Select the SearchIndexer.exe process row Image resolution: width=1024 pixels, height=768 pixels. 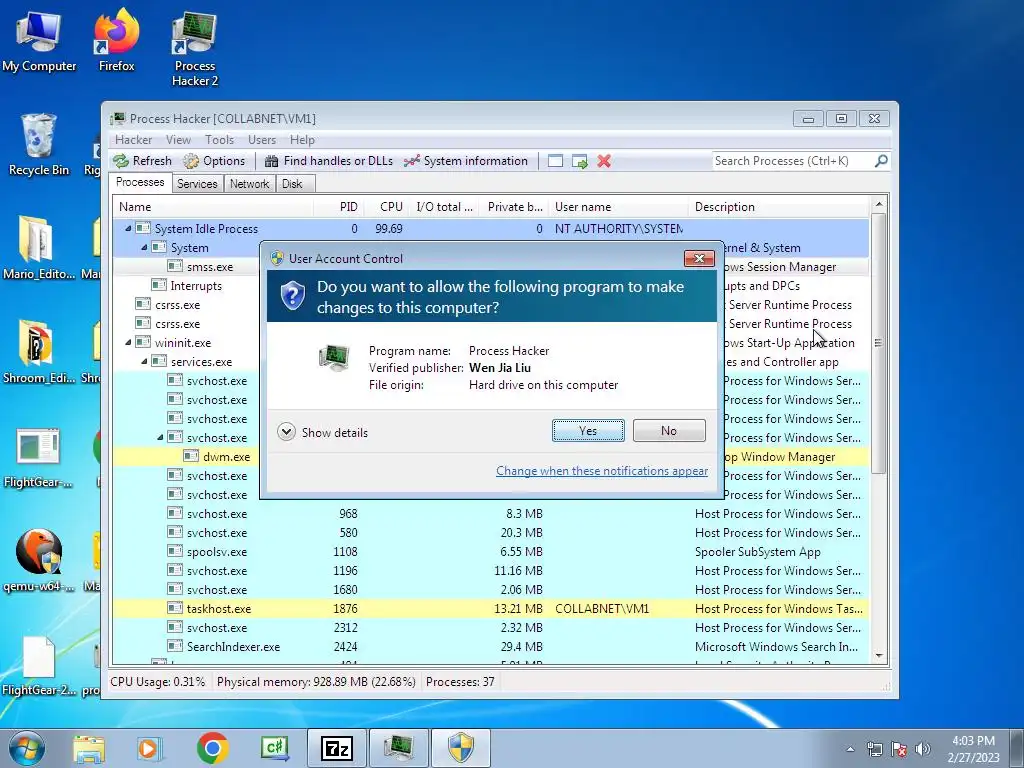pos(490,647)
